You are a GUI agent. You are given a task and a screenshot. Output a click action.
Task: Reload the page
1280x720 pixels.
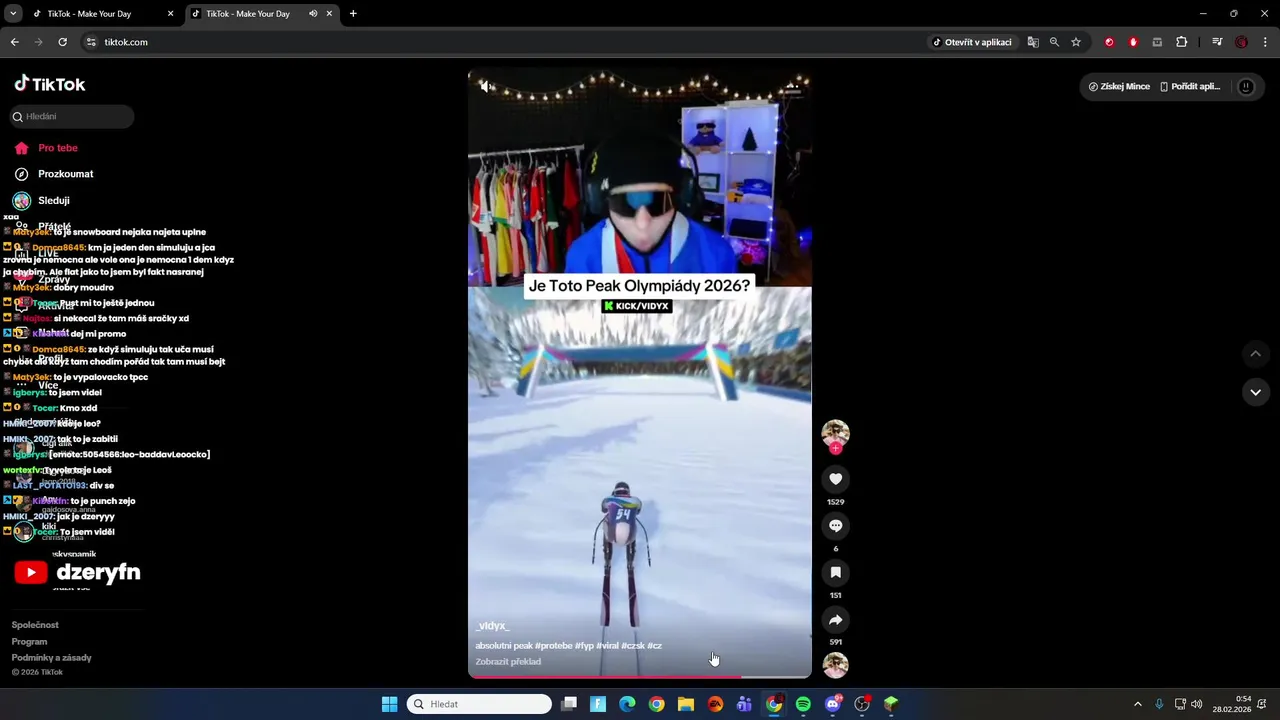click(x=62, y=42)
